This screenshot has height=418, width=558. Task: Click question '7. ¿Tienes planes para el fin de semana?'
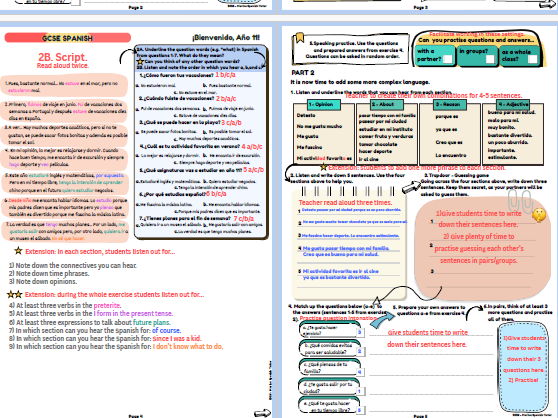click(185, 218)
